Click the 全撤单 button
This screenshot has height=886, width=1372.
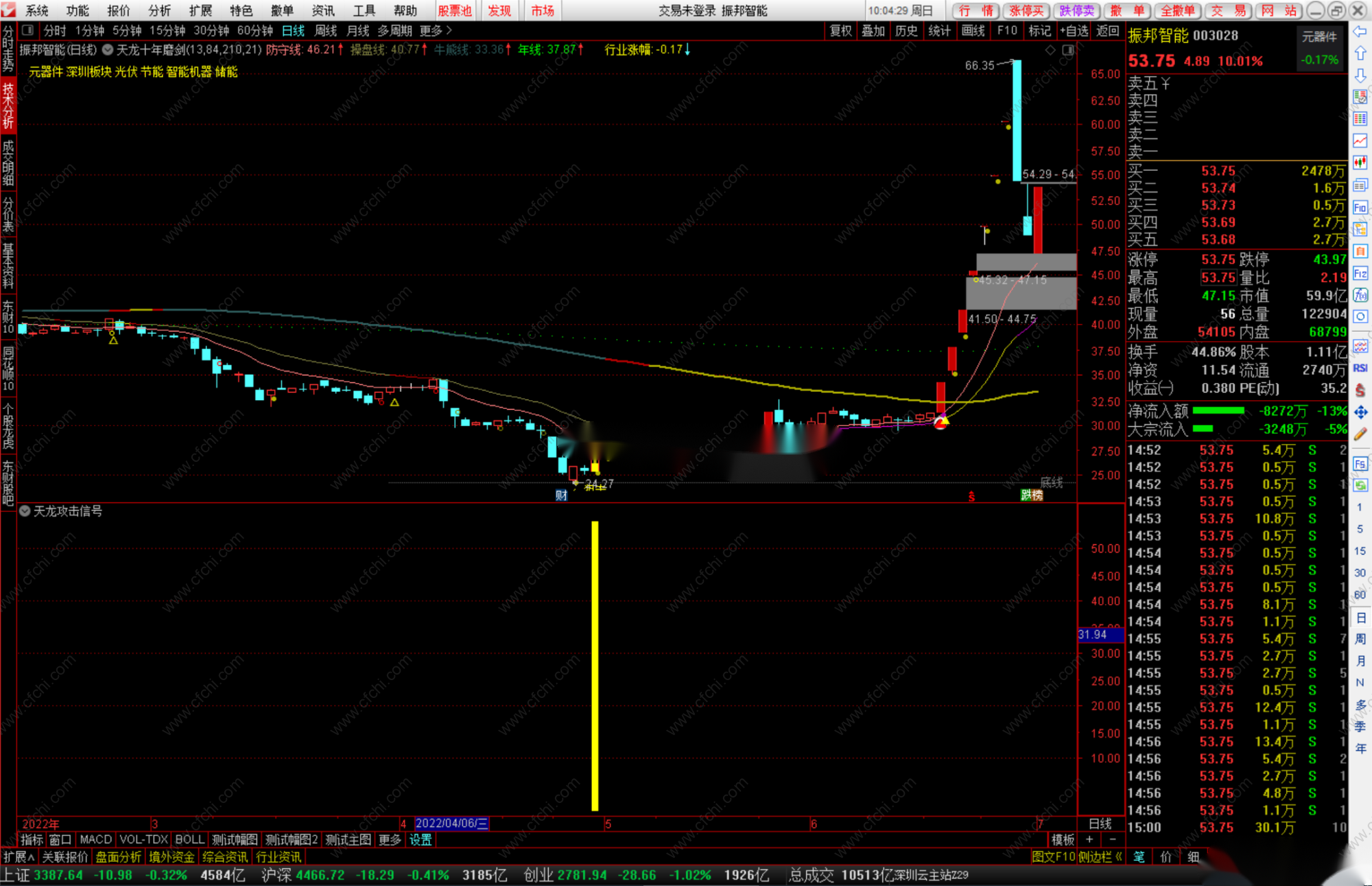pyautogui.click(x=1177, y=10)
